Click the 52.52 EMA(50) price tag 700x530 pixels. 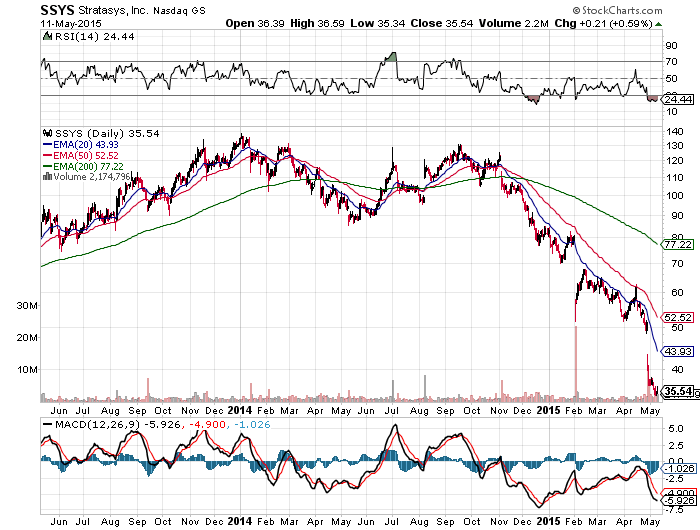click(x=678, y=317)
